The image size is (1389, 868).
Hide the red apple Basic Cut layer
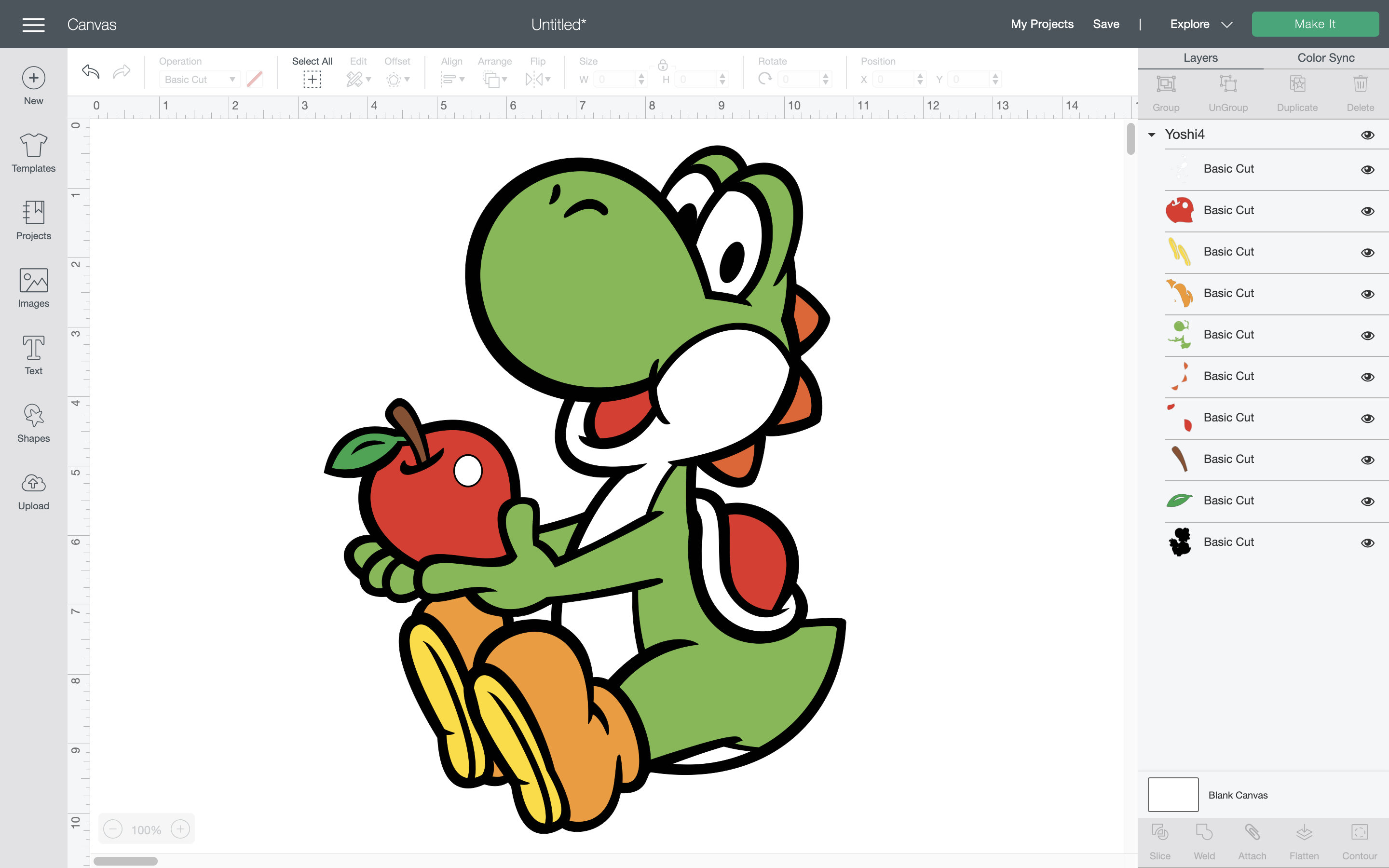pos(1367,211)
